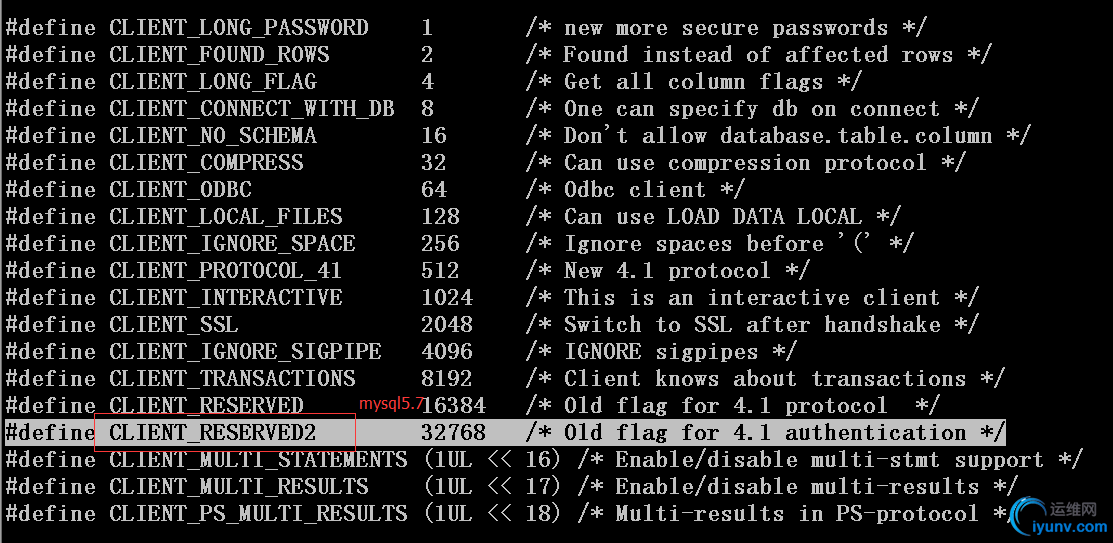Click the value 8192 for CLIENT_TRANSACTIONS
Image resolution: width=1113 pixels, height=543 pixels.
[x=447, y=379]
